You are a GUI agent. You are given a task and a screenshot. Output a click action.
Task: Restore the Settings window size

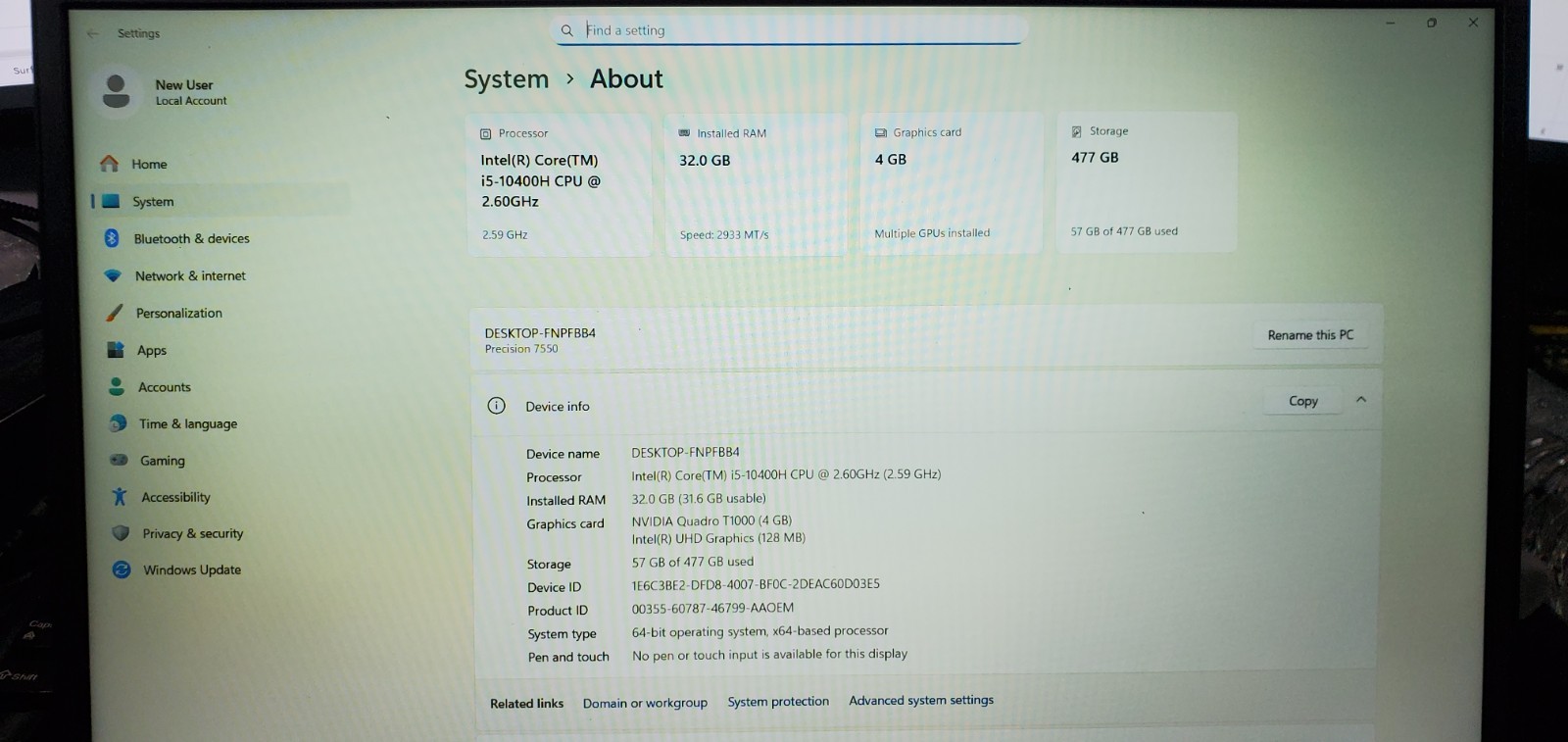pyautogui.click(x=1432, y=23)
